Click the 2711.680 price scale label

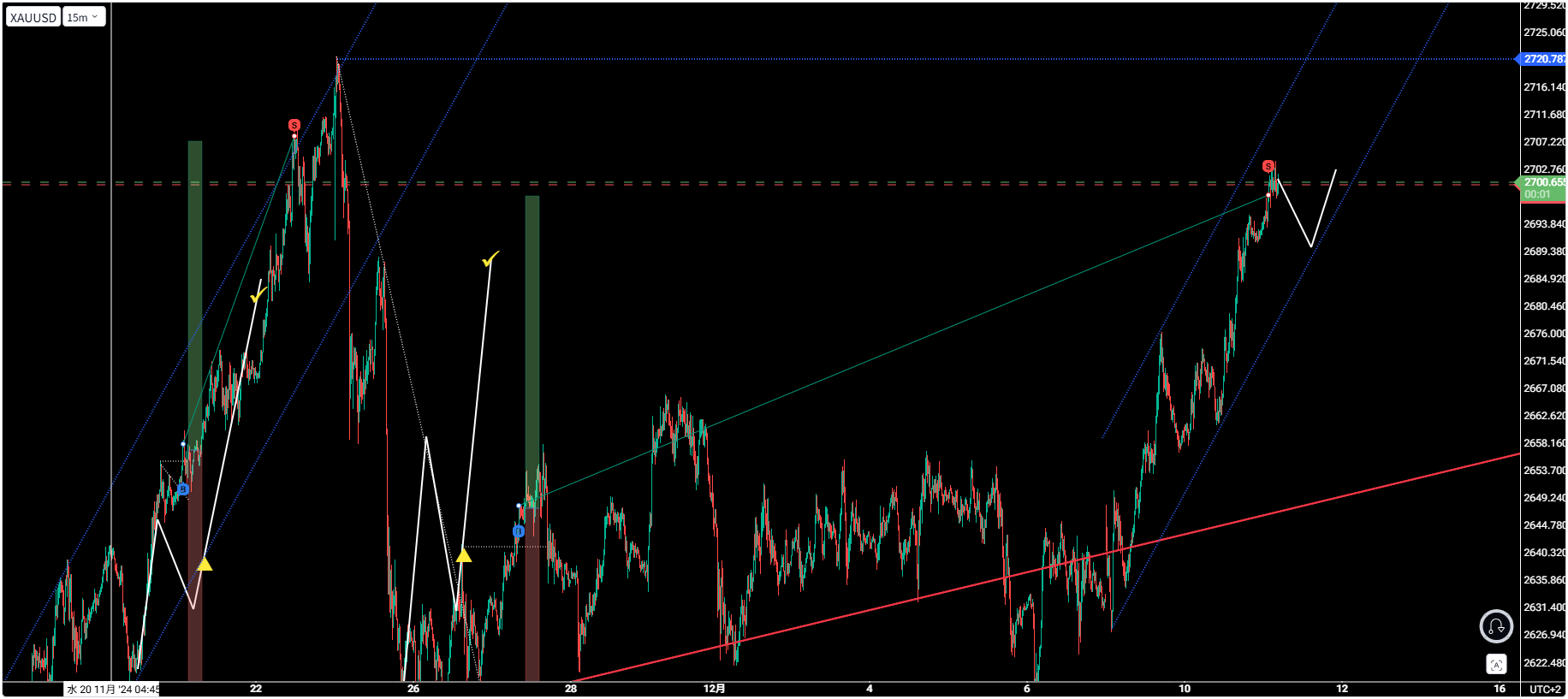tap(1544, 115)
